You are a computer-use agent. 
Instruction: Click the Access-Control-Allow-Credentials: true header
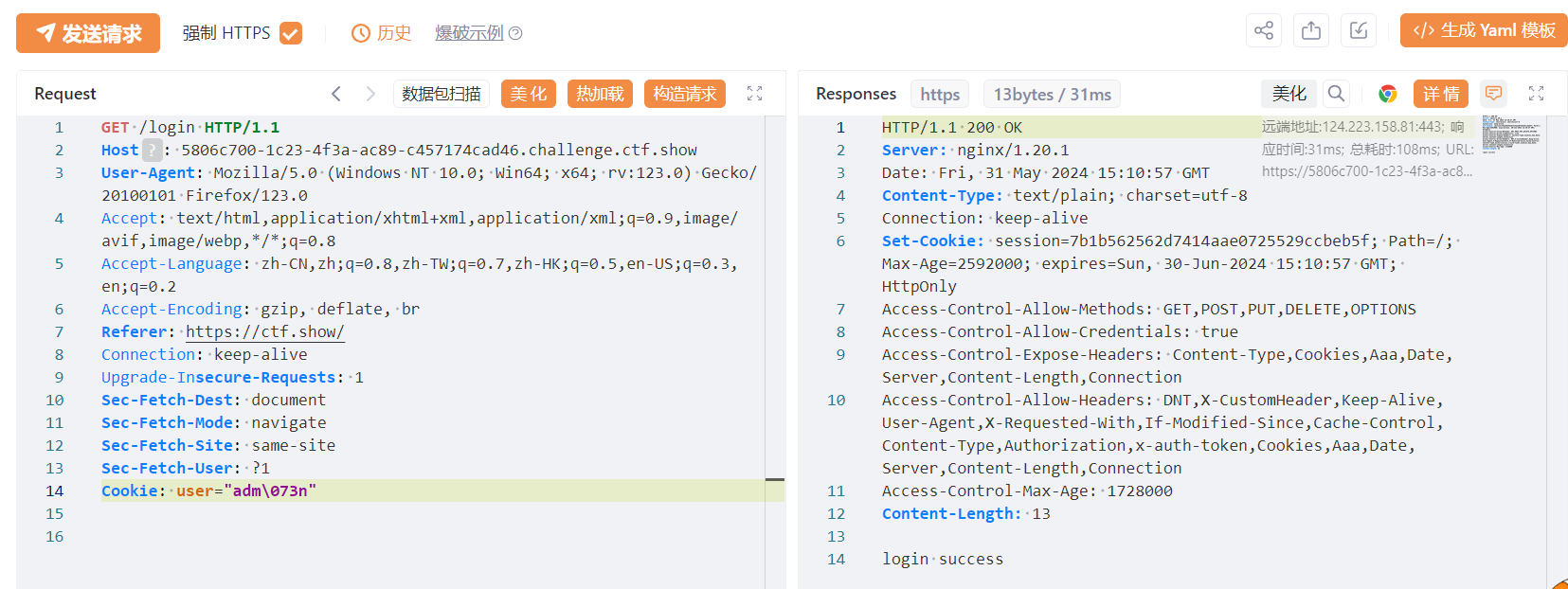pos(1060,331)
